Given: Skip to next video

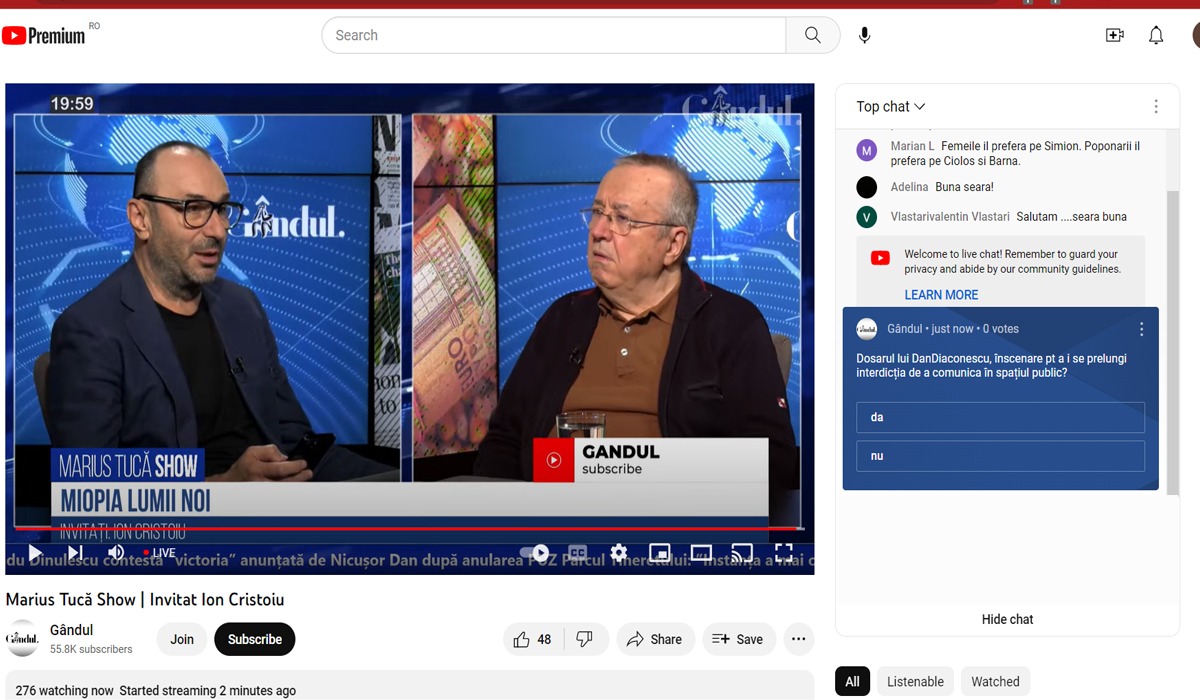Looking at the screenshot, I should (75, 552).
